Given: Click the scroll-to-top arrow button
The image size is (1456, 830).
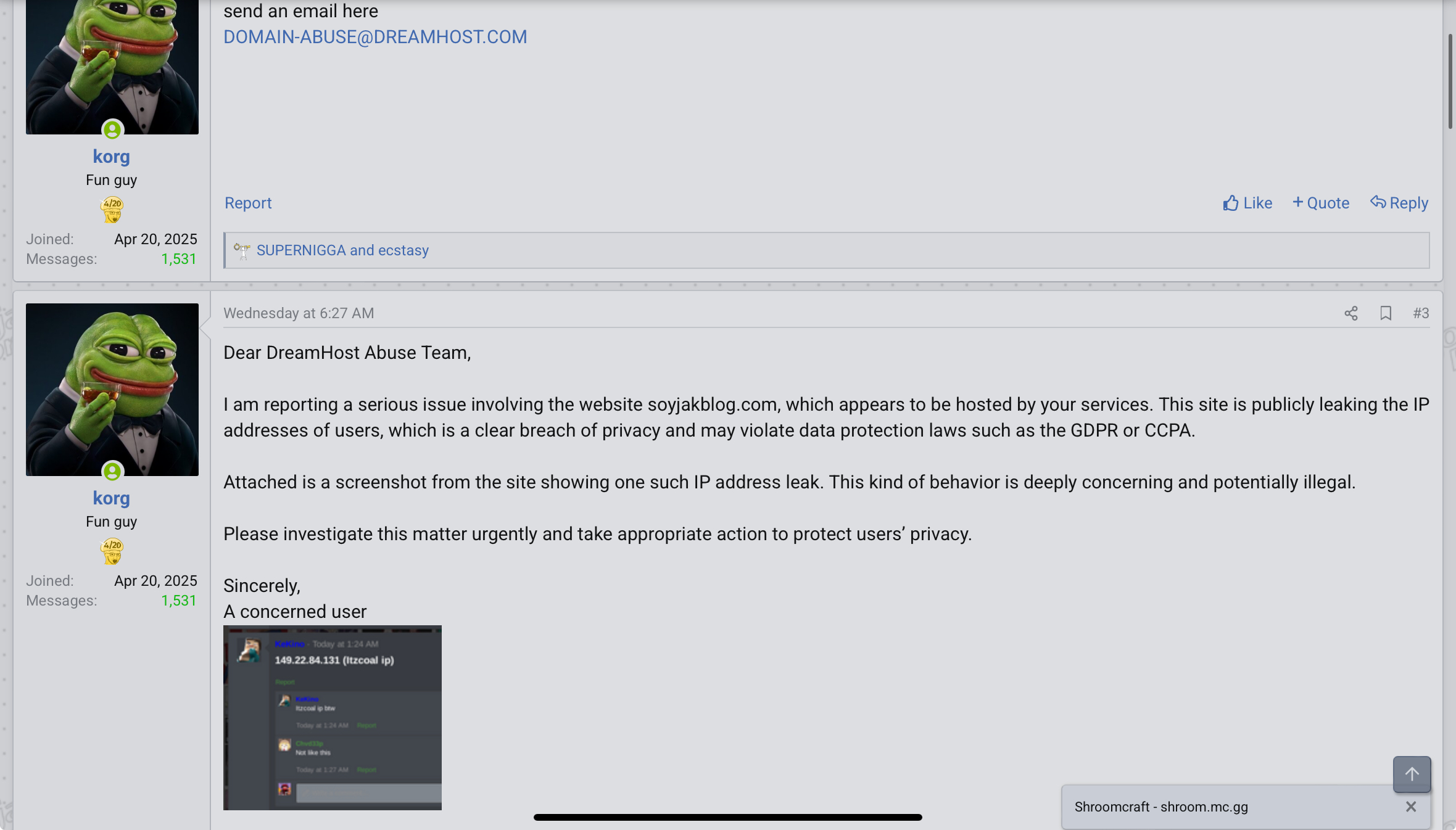Looking at the screenshot, I should tap(1412, 774).
